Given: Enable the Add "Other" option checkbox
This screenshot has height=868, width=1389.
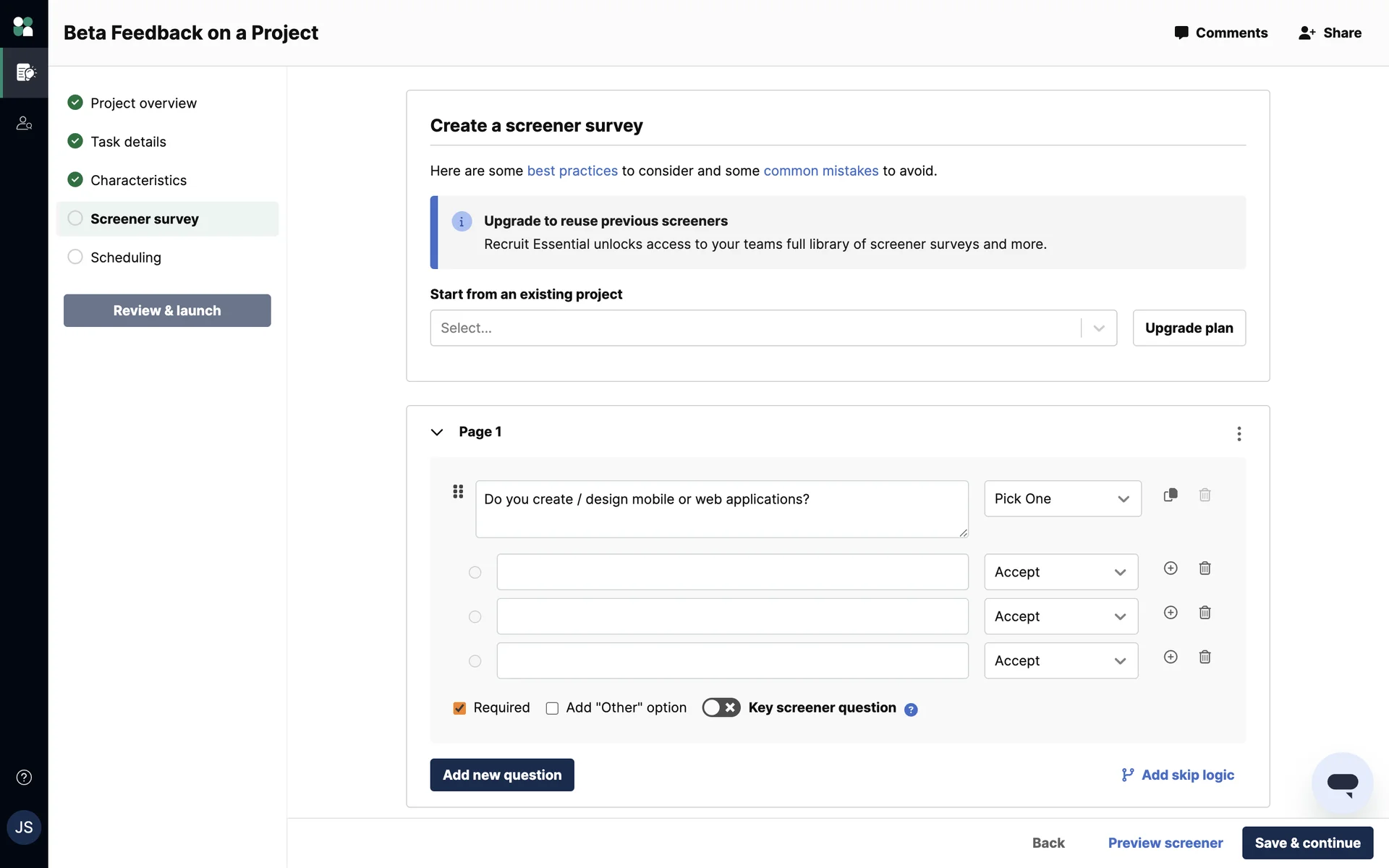Looking at the screenshot, I should click(552, 708).
